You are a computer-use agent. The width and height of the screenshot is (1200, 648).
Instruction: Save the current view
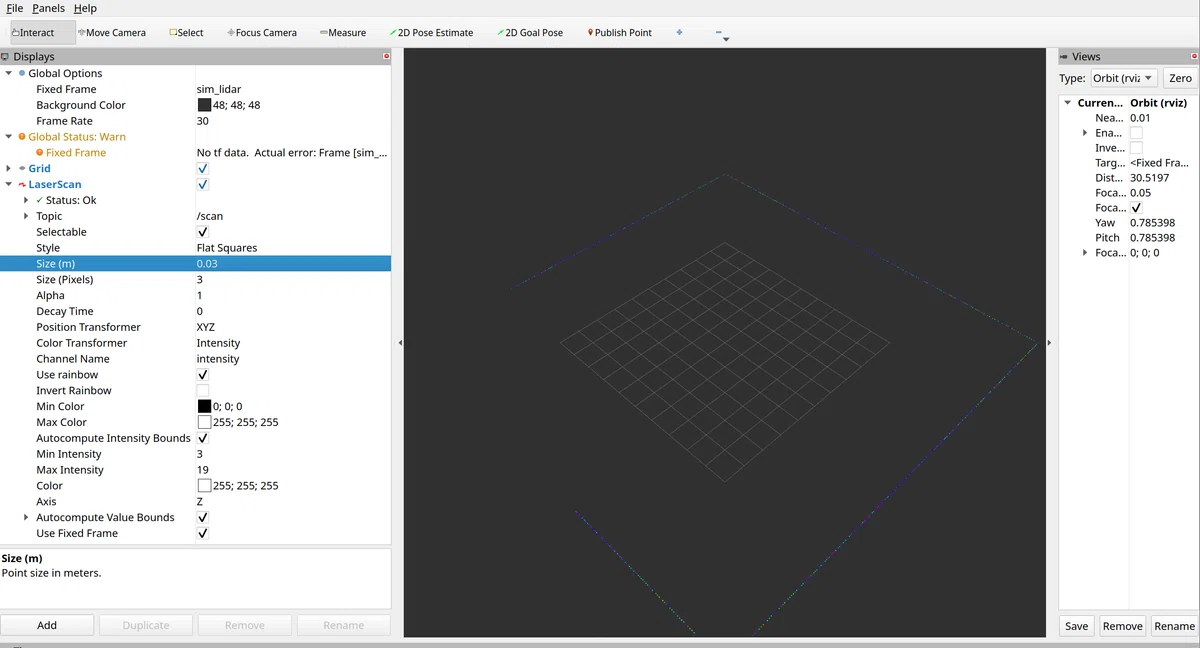coord(1077,626)
